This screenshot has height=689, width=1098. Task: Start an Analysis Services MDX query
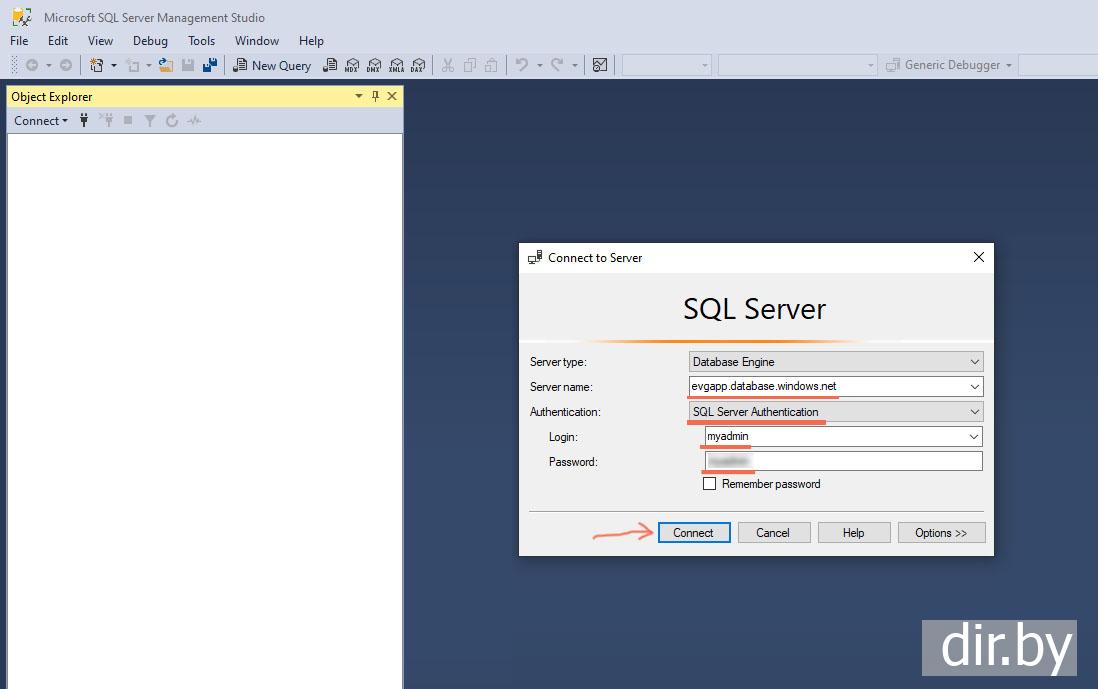352,65
